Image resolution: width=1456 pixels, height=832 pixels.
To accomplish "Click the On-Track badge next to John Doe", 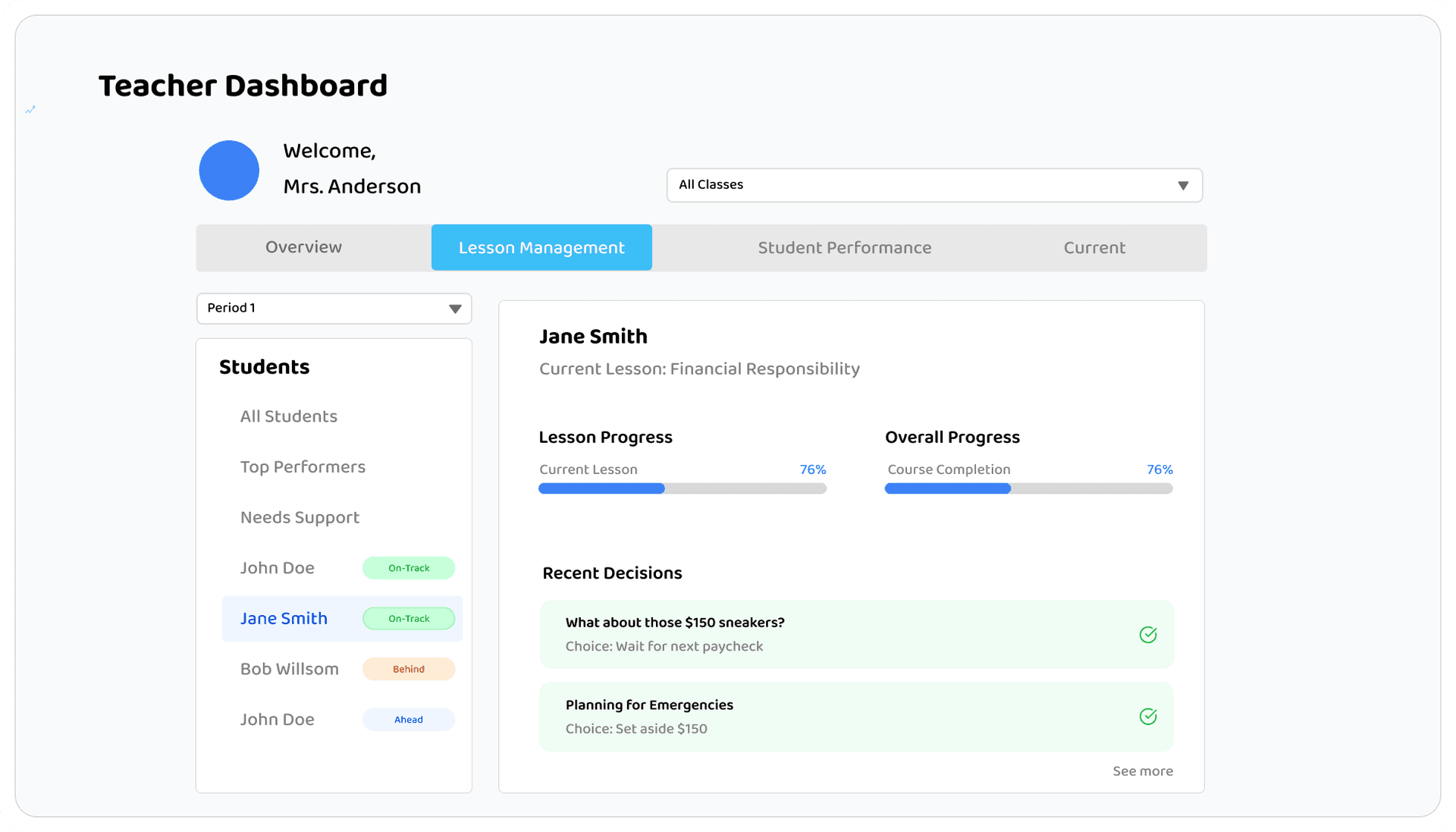I will [x=409, y=567].
